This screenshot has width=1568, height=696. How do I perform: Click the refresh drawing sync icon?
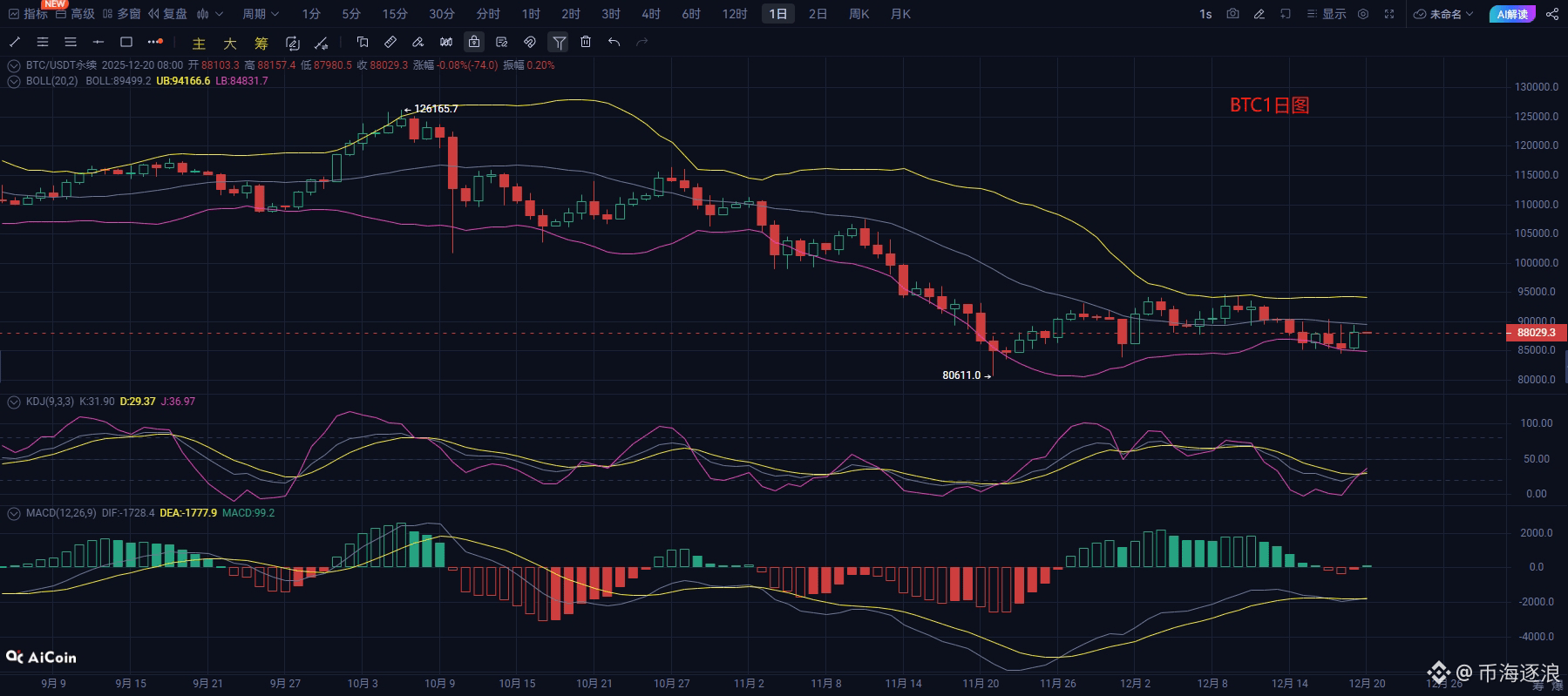293,43
